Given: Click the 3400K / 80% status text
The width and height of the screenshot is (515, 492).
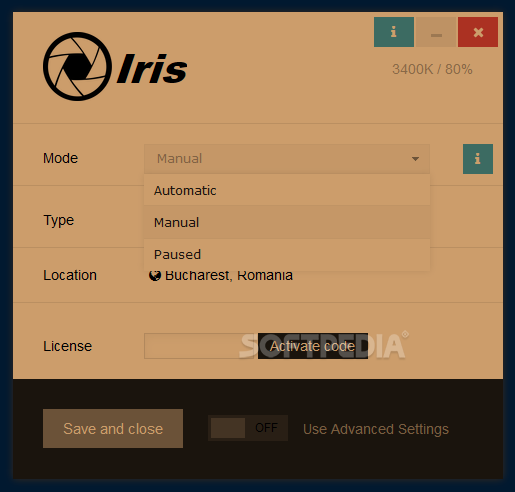Looking at the screenshot, I should 432,69.
